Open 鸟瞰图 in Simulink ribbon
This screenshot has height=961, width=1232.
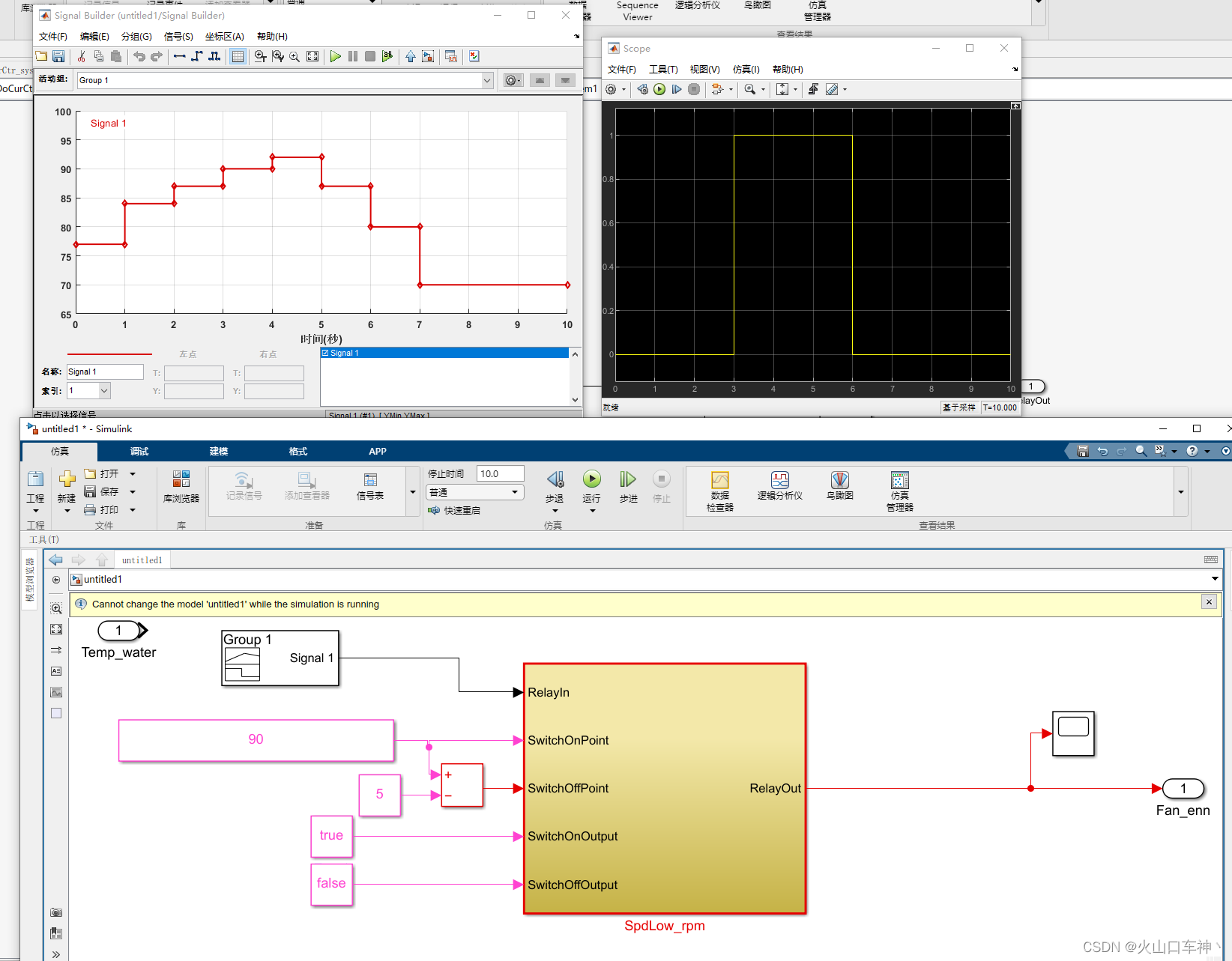tap(840, 486)
